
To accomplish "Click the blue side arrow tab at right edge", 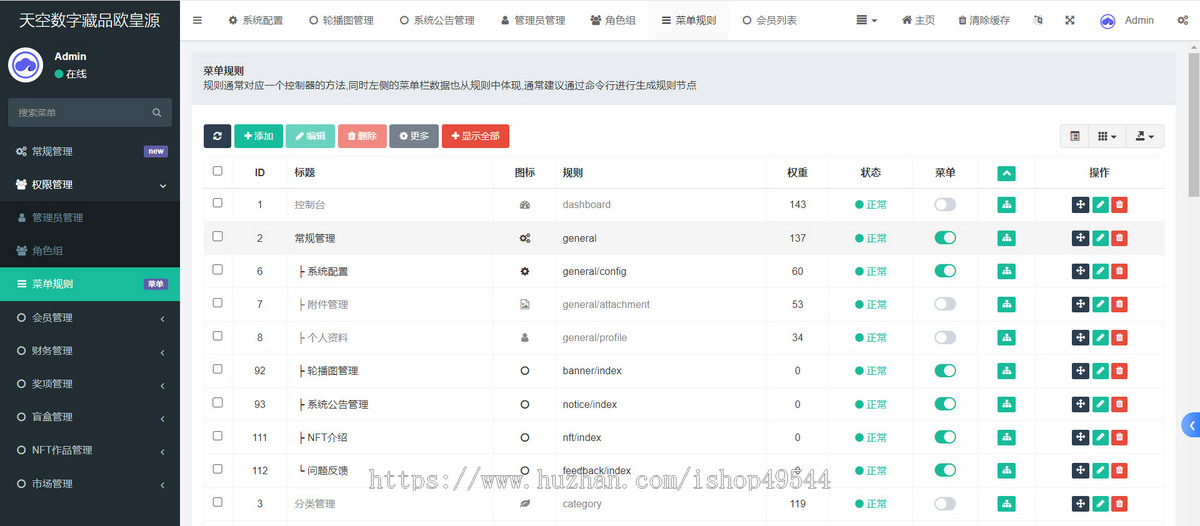I will click(x=1191, y=424).
